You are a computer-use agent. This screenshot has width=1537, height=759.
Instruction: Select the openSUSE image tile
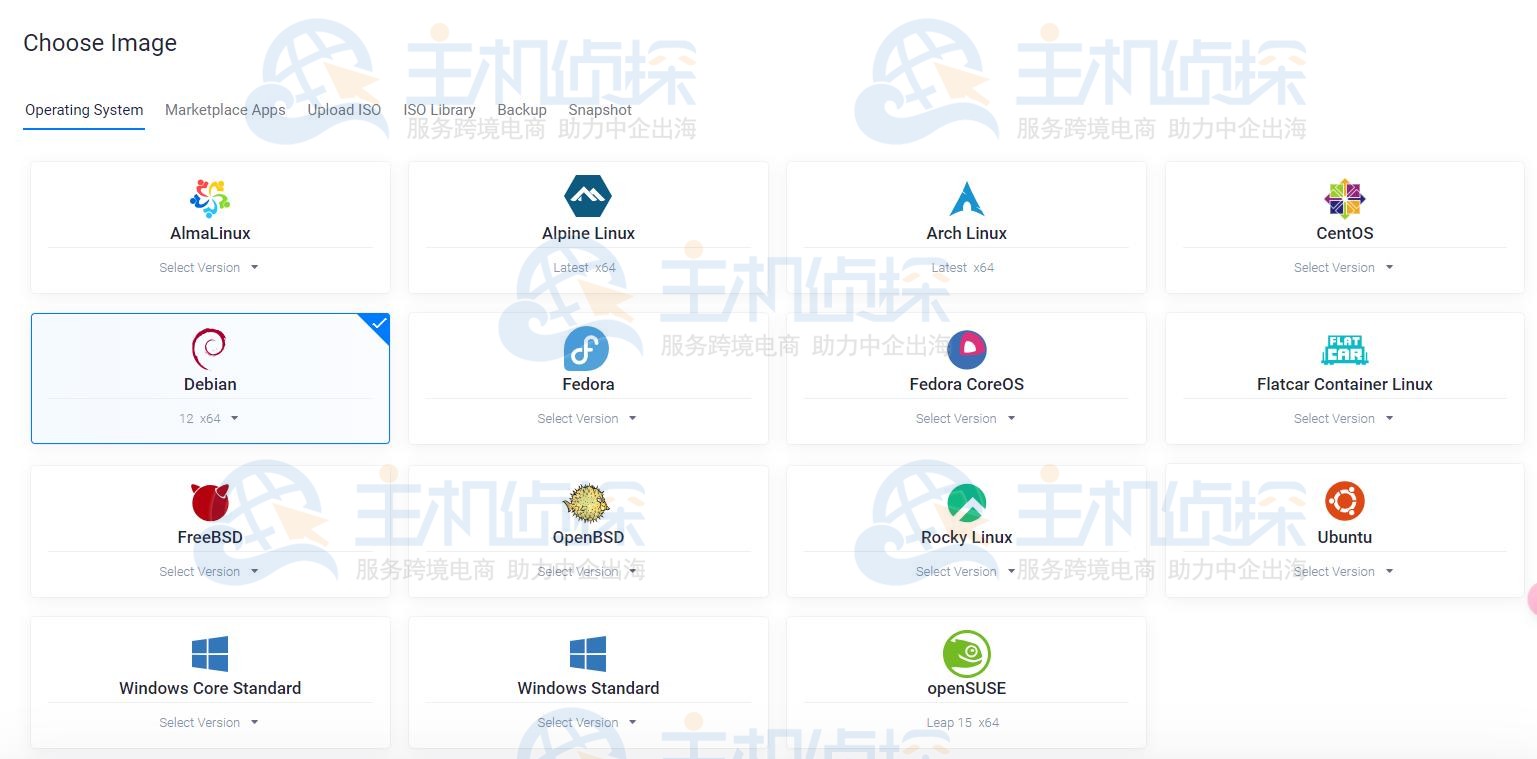[966, 655]
